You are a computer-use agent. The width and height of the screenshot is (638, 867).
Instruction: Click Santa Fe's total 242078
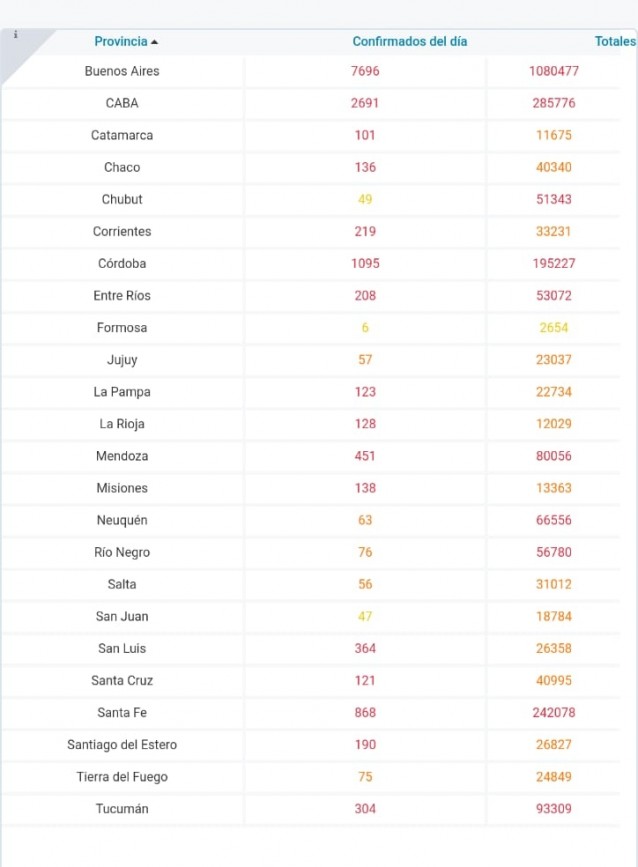click(553, 712)
